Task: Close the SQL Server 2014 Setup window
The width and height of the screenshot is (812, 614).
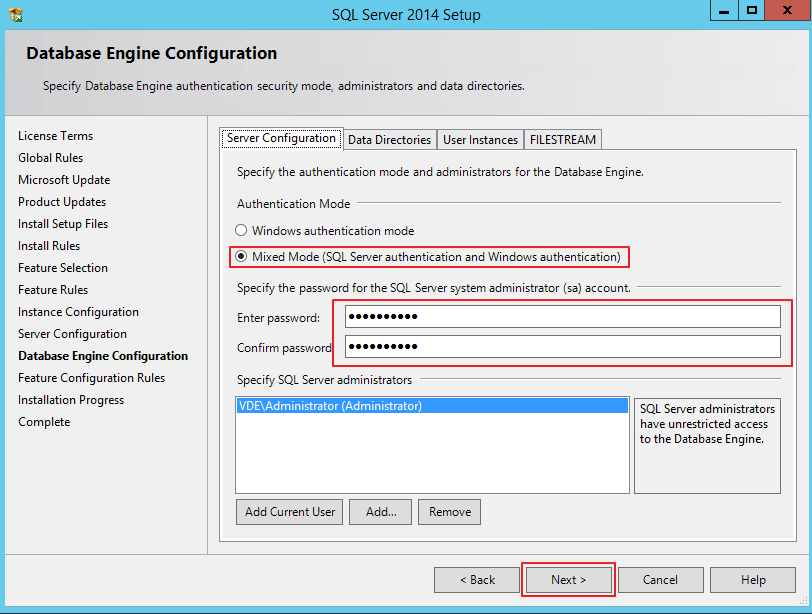Action: point(788,10)
